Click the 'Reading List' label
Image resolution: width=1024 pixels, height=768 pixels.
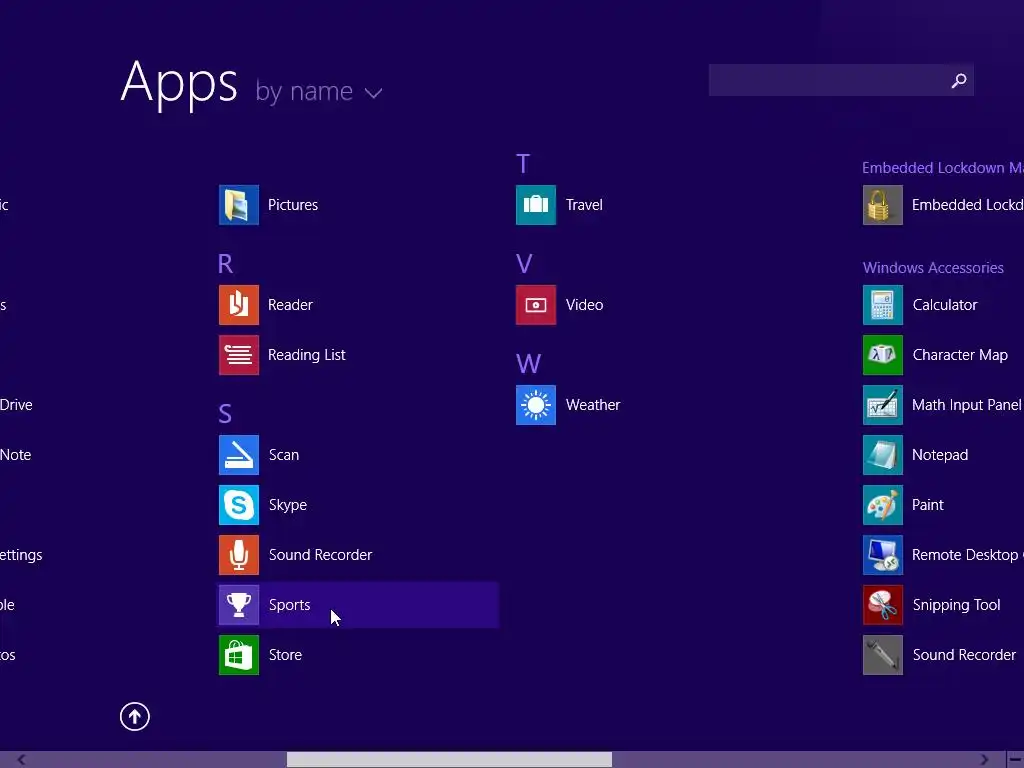pyautogui.click(x=306, y=355)
